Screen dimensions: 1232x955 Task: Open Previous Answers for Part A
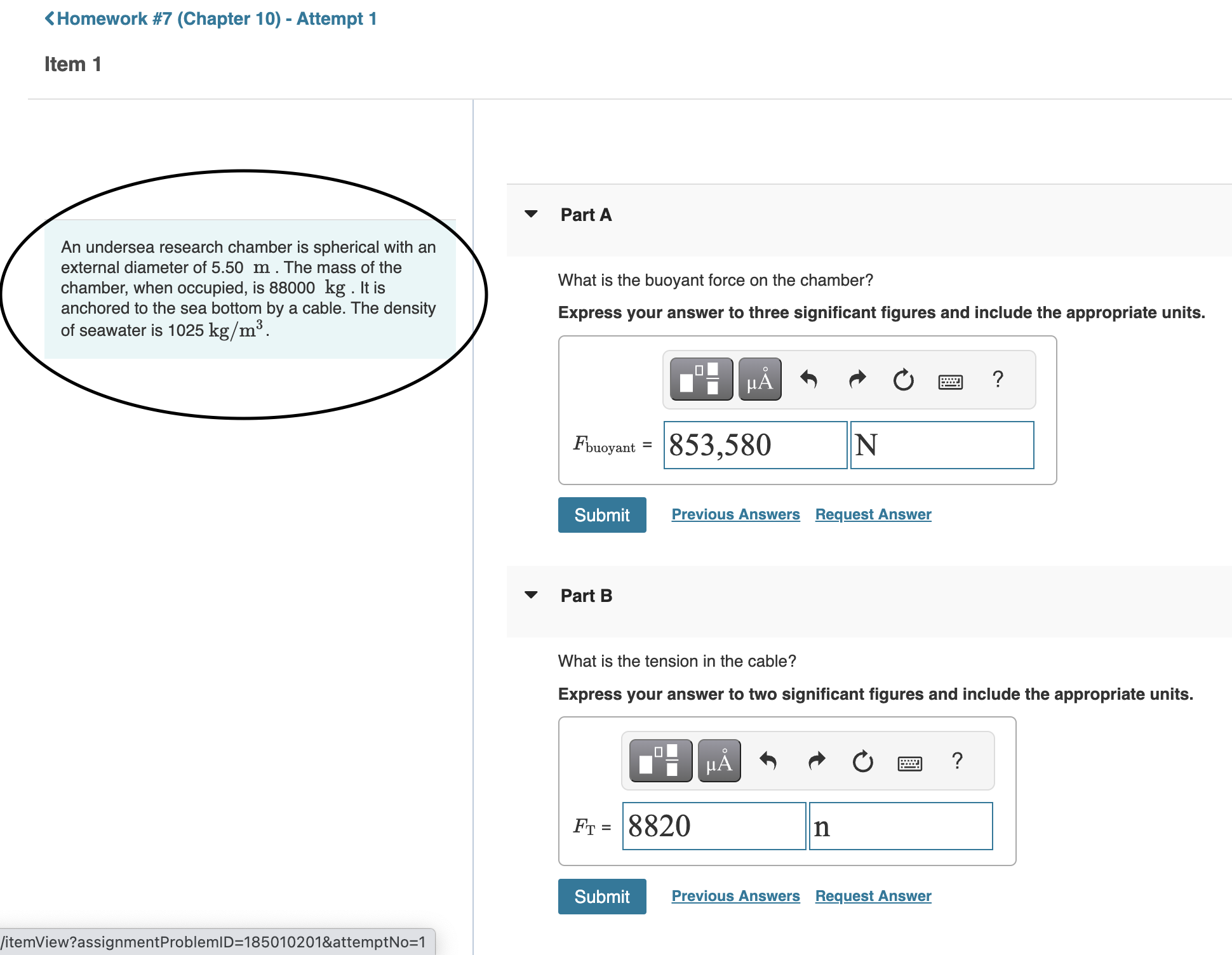735,514
